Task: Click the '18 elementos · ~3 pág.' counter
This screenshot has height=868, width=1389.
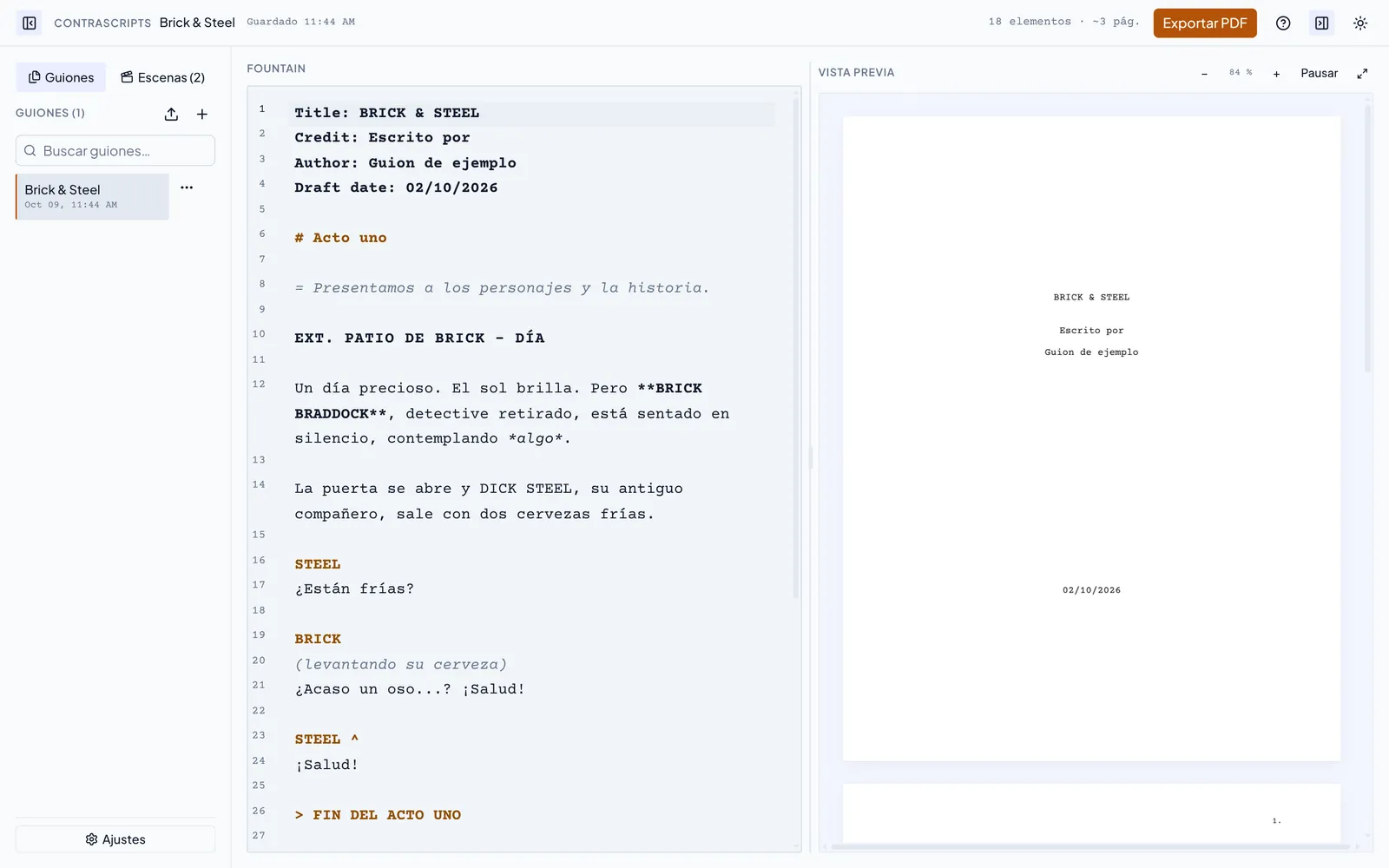Action: [1063, 22]
